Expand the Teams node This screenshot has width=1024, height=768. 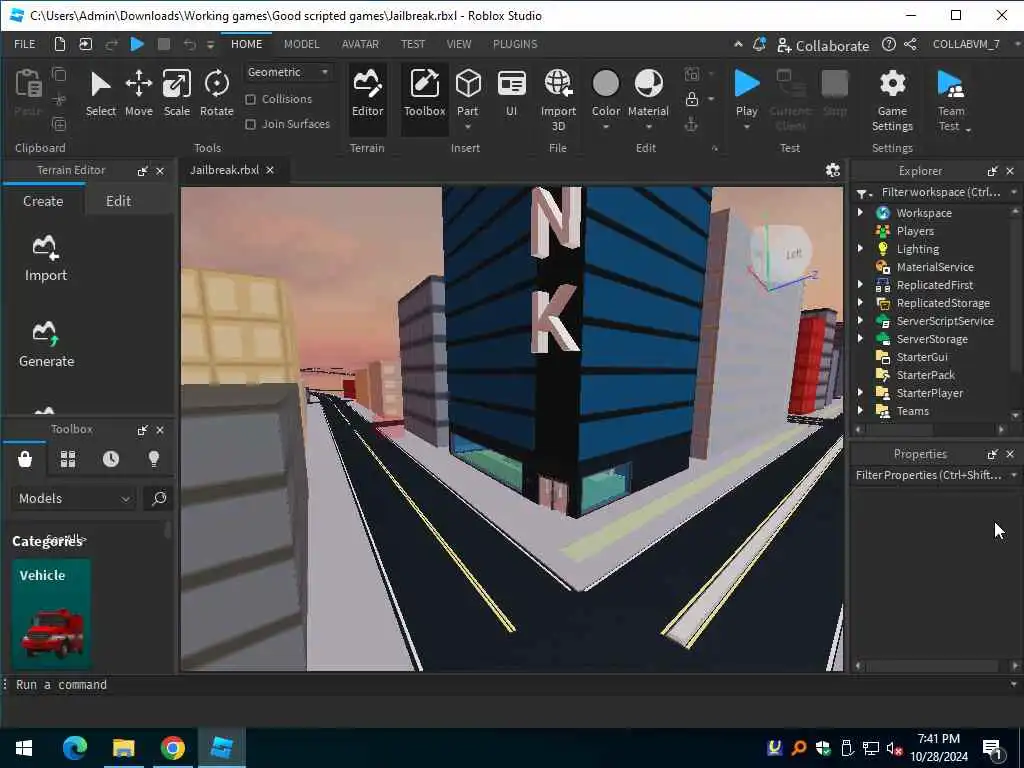(x=860, y=410)
